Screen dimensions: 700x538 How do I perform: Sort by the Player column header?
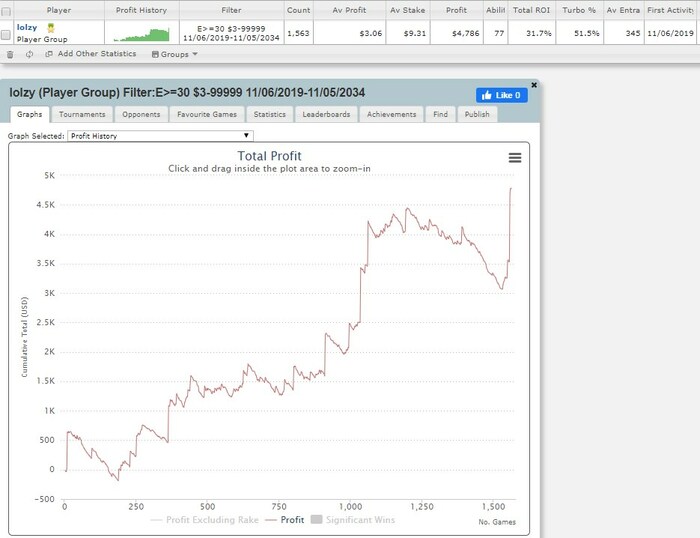[x=58, y=10]
